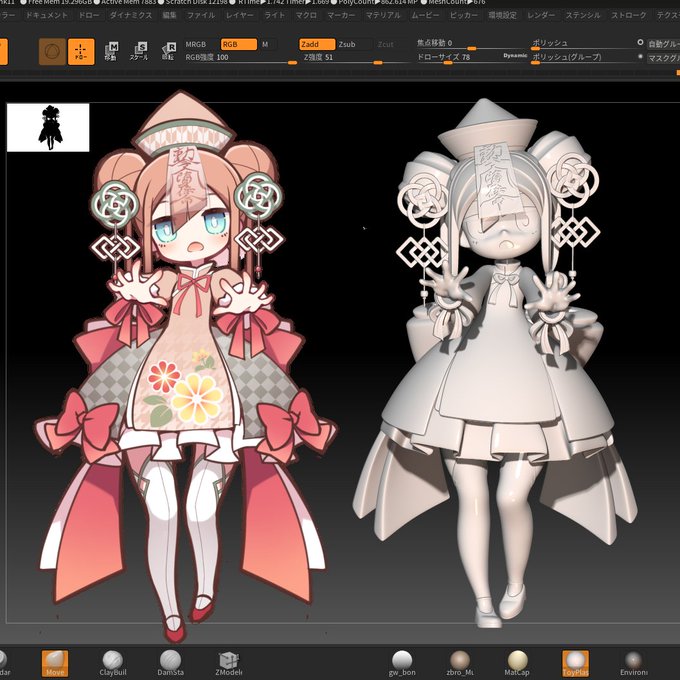Choose the Environment material sphere
The width and height of the screenshot is (680, 680).
point(634,663)
